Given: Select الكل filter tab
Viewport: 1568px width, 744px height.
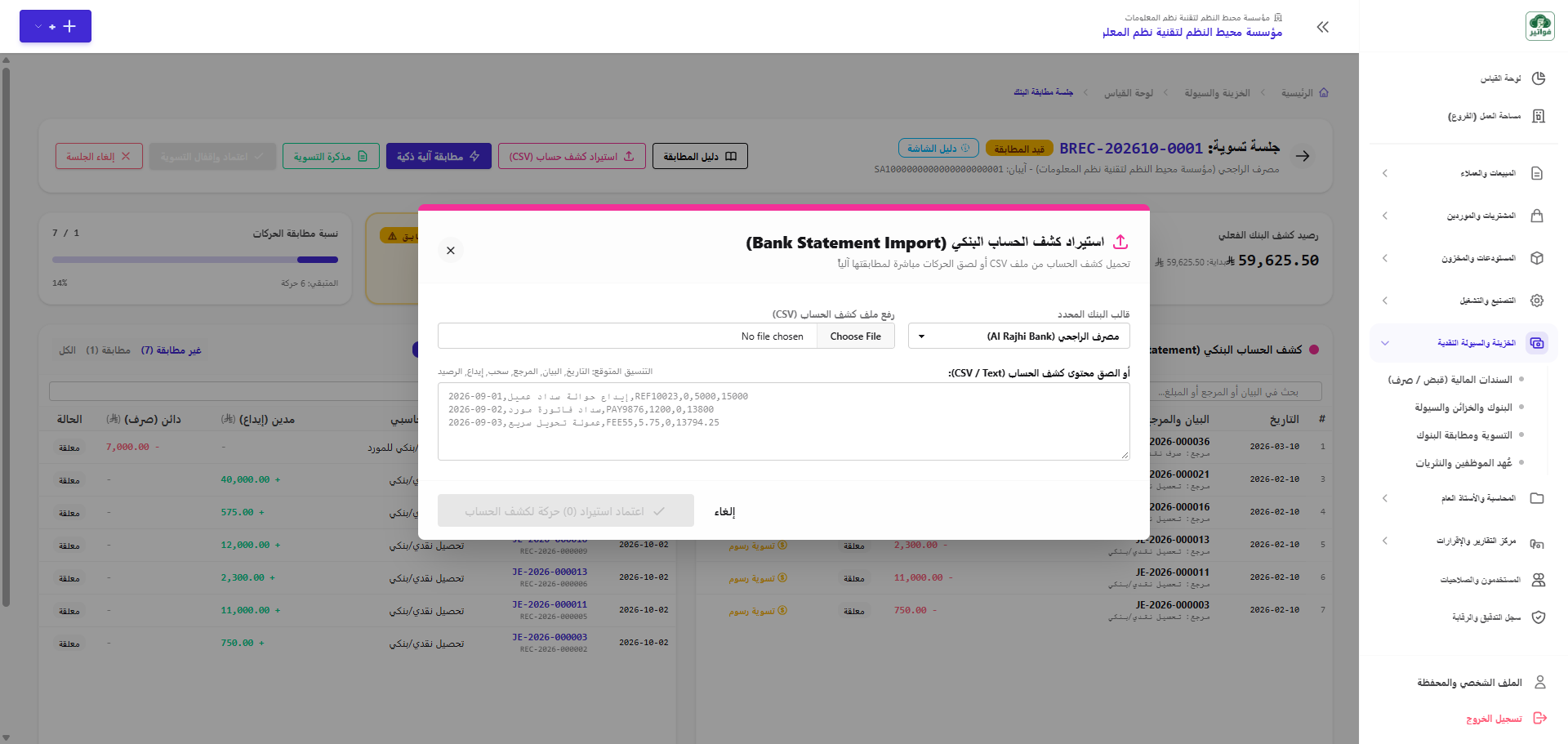Looking at the screenshot, I should (67, 350).
